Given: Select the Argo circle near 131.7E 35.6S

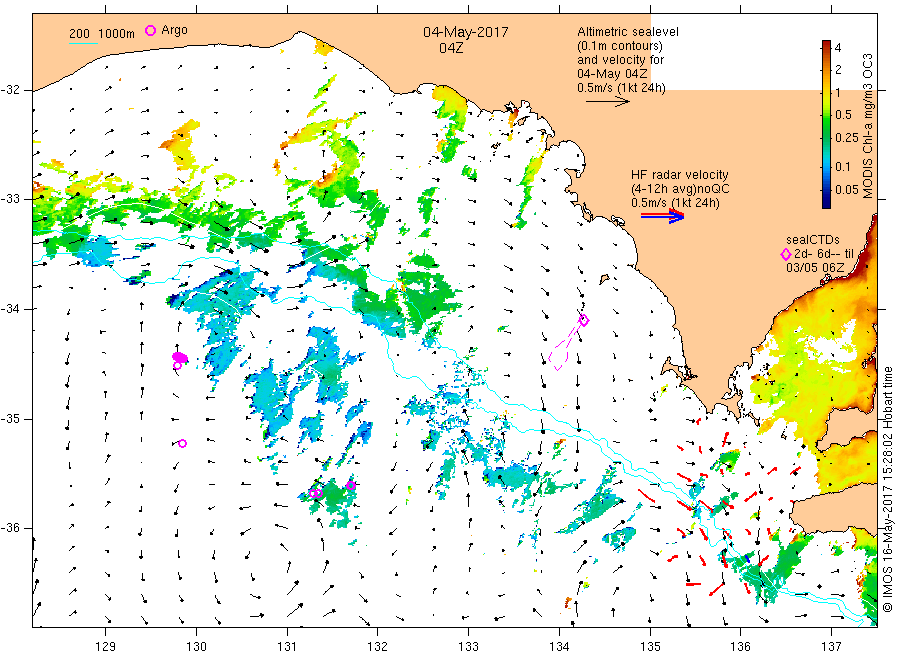Looking at the screenshot, I should pyautogui.click(x=351, y=486).
